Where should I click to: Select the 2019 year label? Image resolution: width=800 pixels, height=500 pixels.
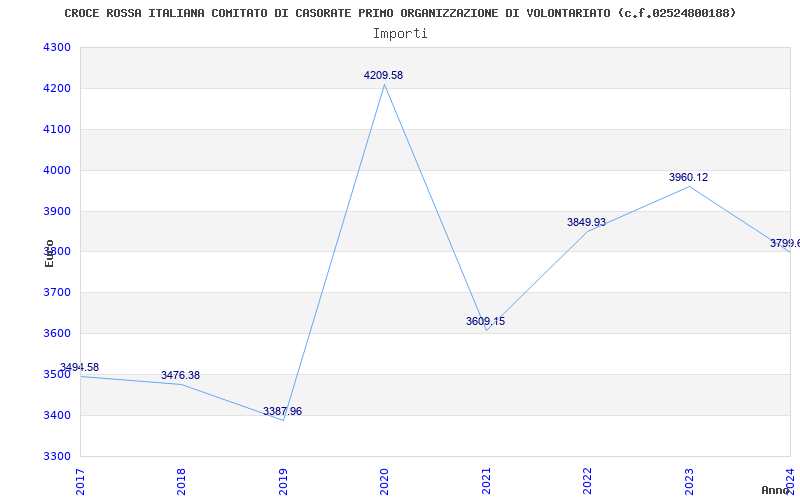click(283, 482)
